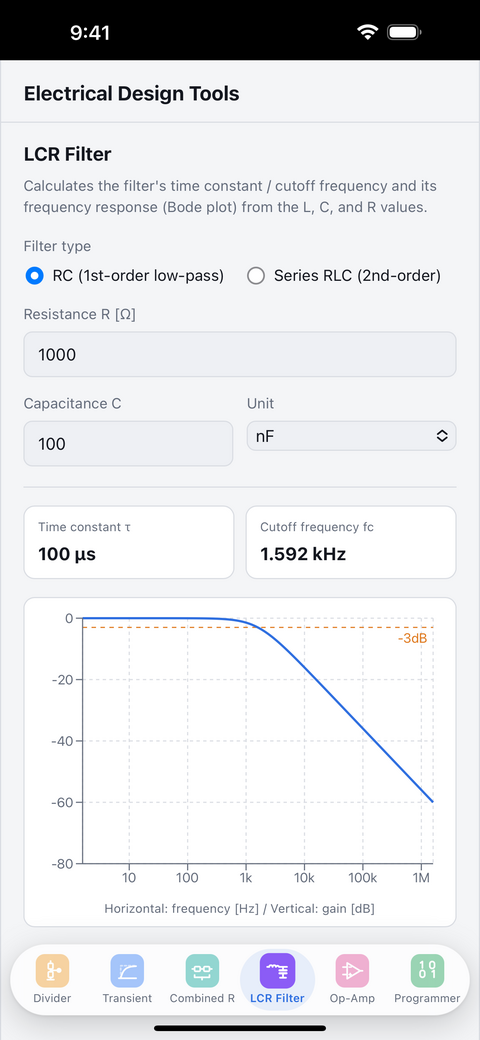Open the Combined R tool icon

202,971
